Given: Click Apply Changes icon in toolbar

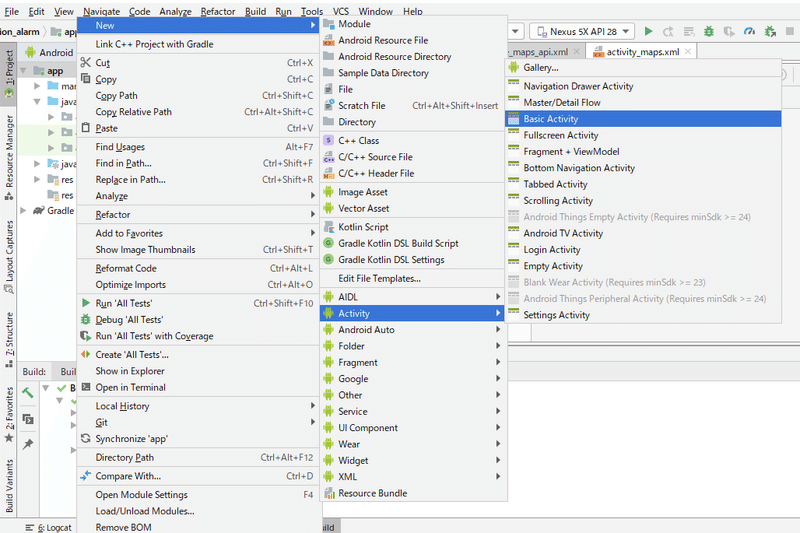Looking at the screenshot, I should tap(668, 32).
